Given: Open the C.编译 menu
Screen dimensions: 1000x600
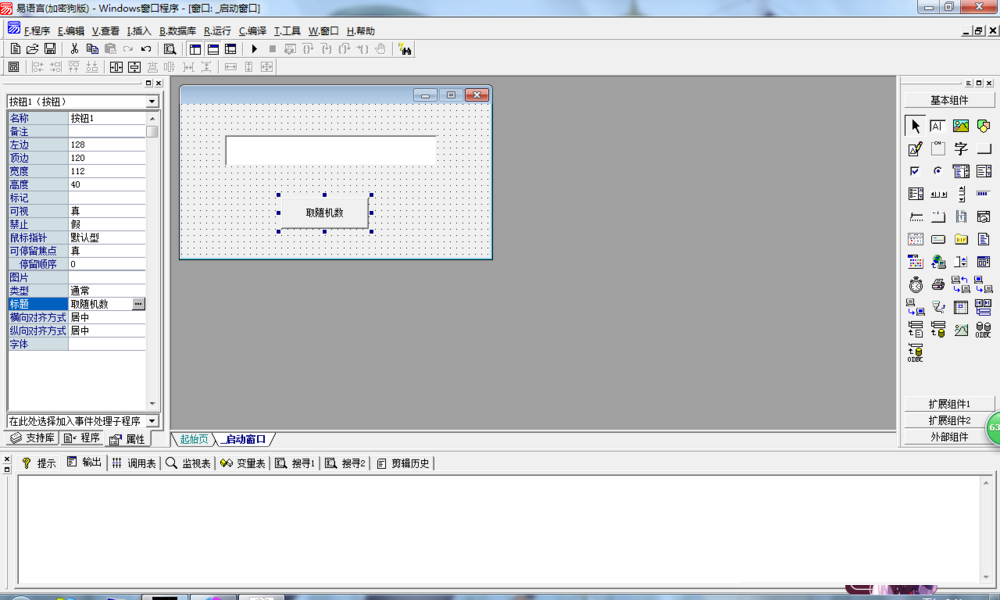Looking at the screenshot, I should click(253, 31).
